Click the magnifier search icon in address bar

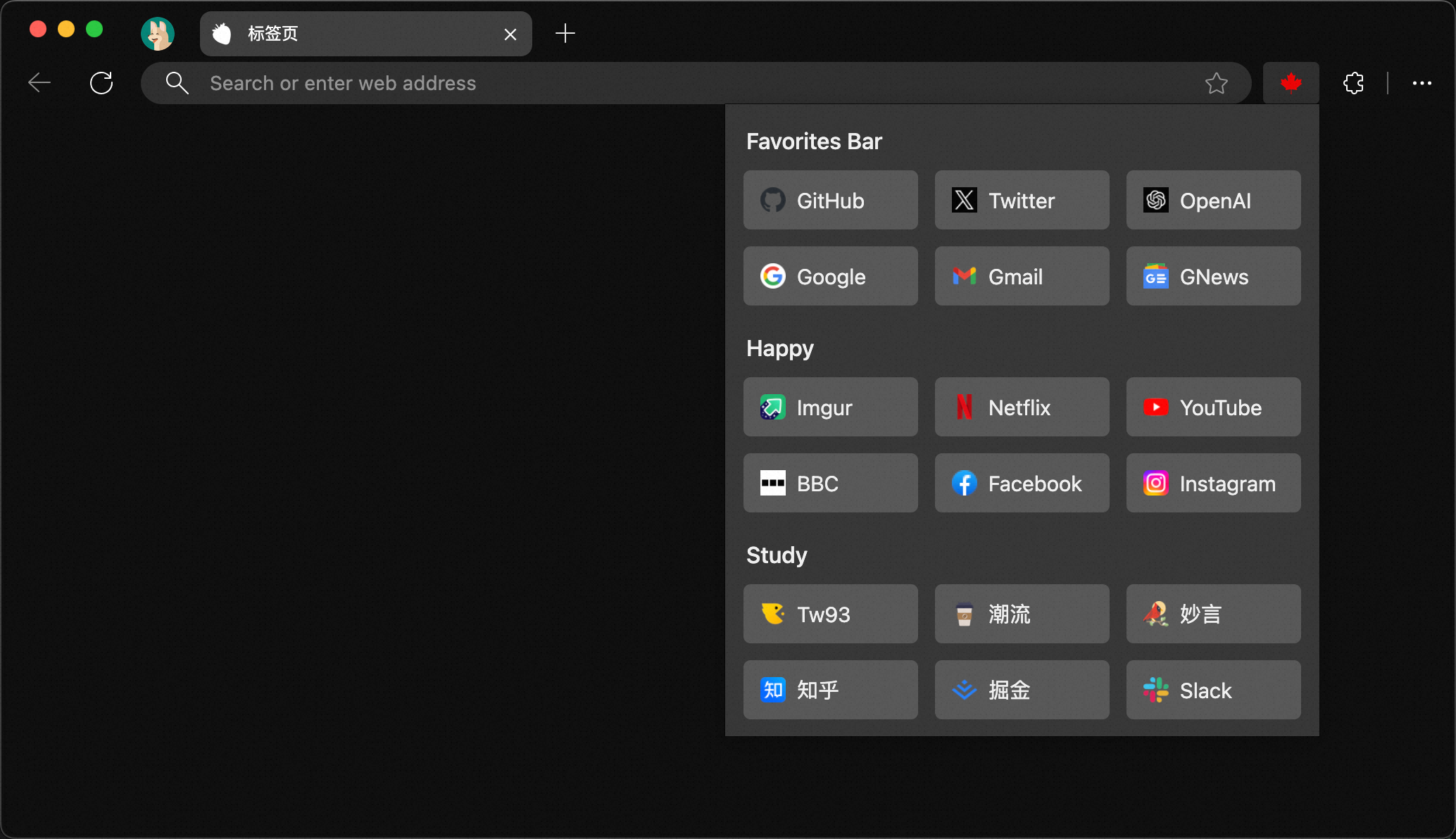click(177, 83)
